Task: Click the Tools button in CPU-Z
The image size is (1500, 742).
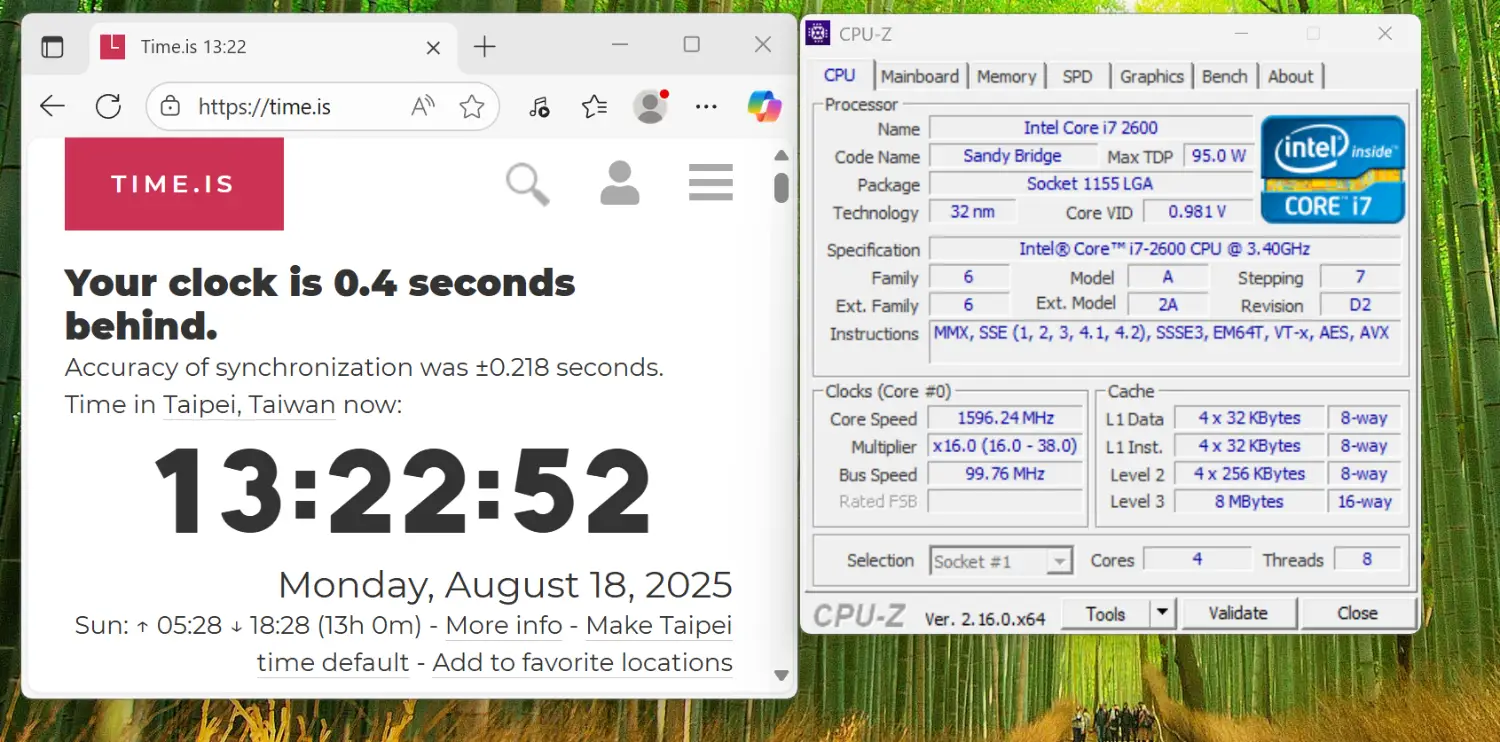Action: coord(1105,614)
